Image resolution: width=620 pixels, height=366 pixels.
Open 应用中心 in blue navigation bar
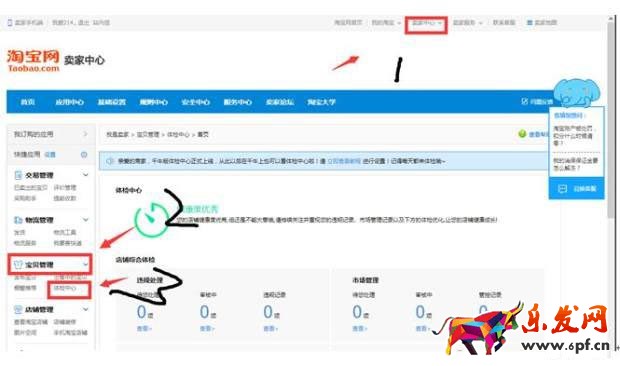point(70,102)
